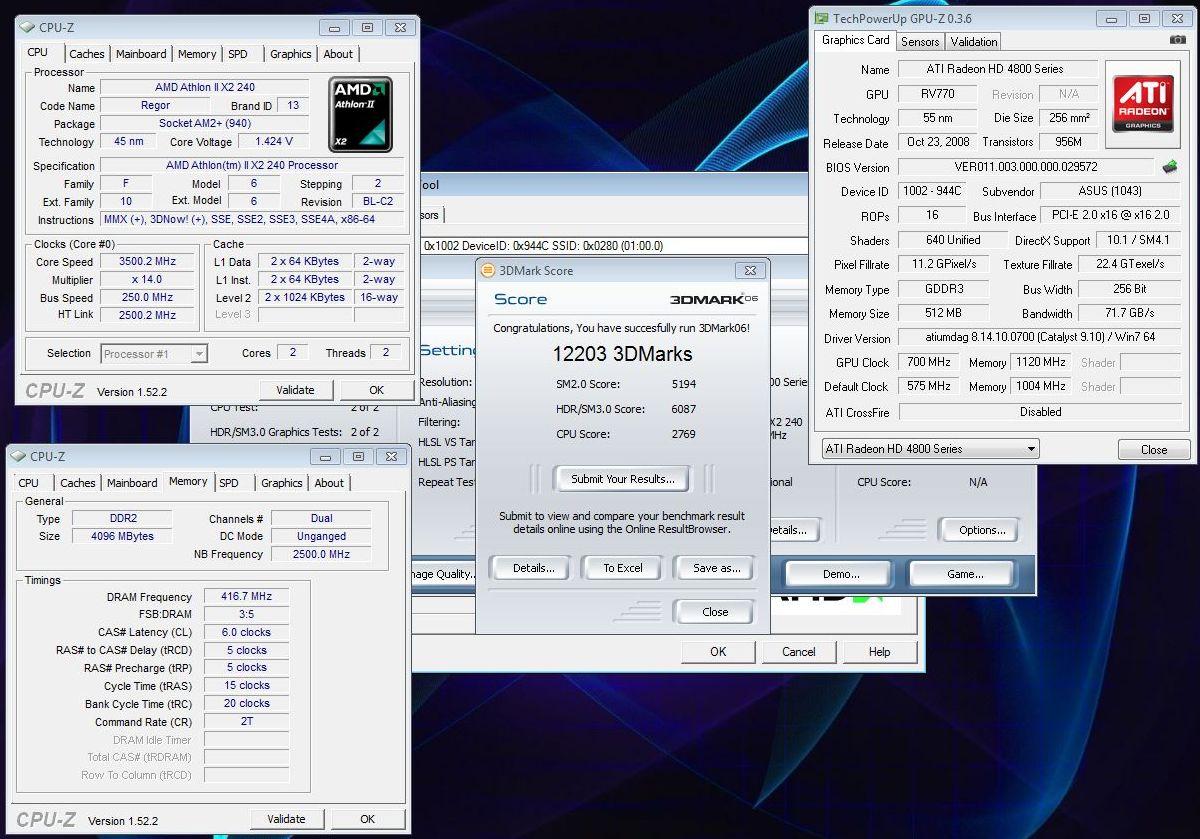The height and width of the screenshot is (839, 1200).
Task: Click the FSB:DRAM 3:5 value
Action: tap(246, 614)
